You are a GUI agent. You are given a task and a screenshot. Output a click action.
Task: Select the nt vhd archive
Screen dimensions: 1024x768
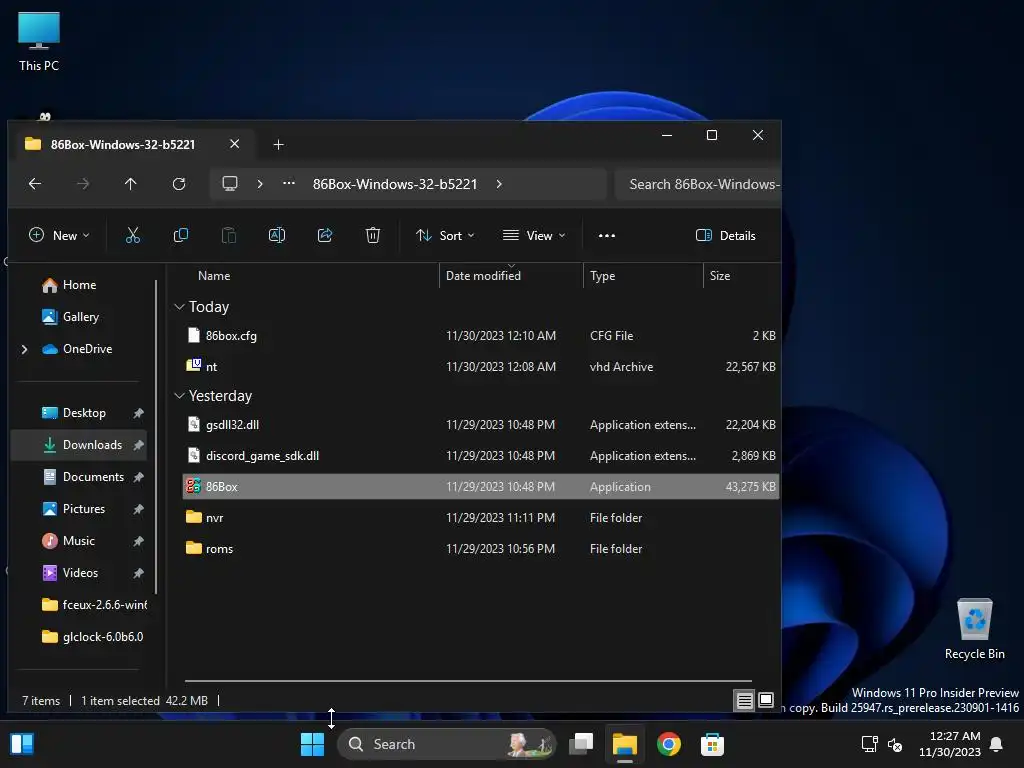(x=481, y=367)
